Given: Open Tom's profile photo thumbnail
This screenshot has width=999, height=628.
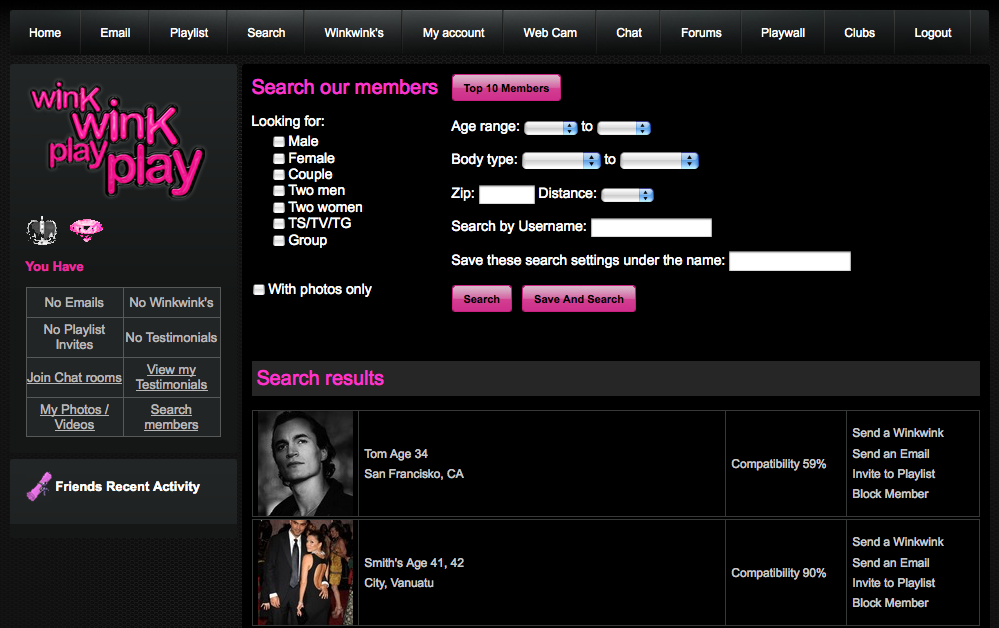Looking at the screenshot, I should point(305,463).
